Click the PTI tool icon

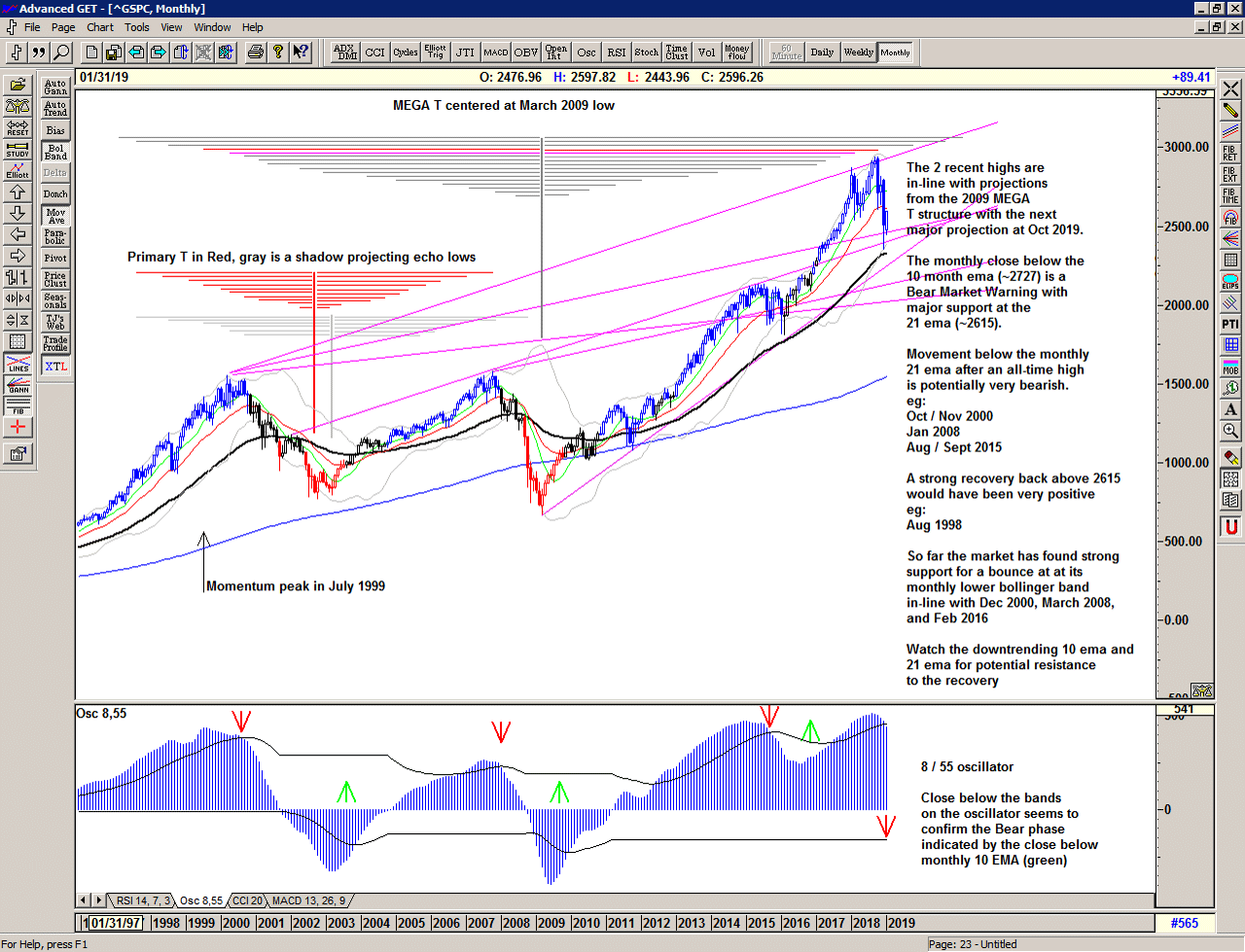click(1230, 324)
